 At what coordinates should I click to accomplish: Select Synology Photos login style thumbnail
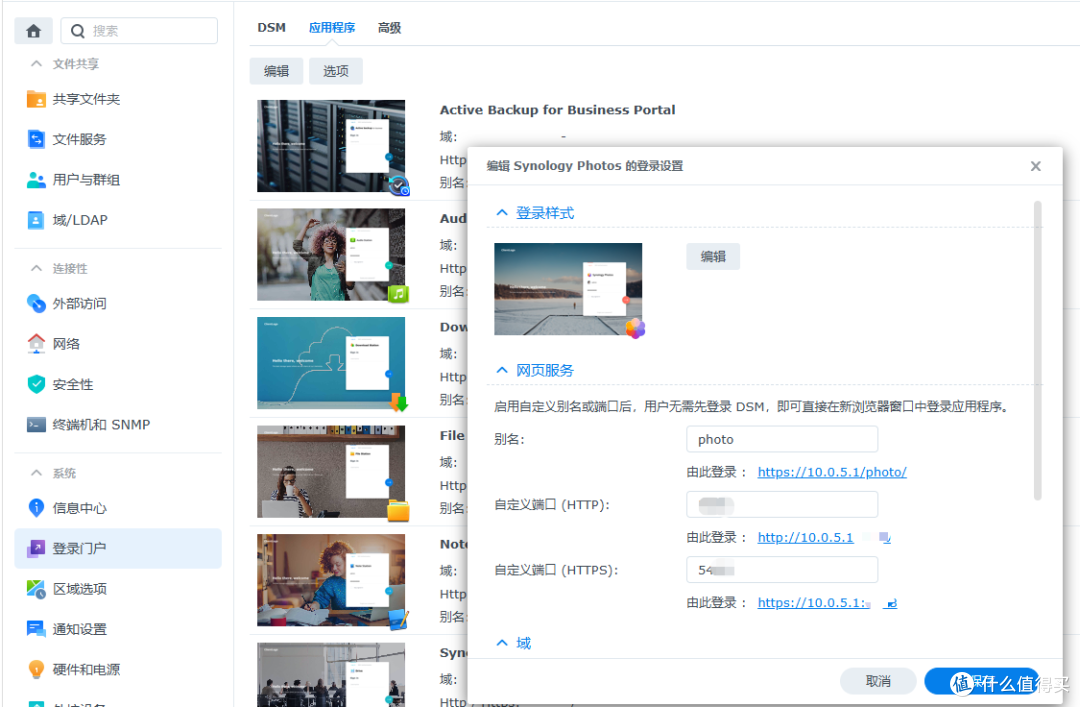pos(568,289)
